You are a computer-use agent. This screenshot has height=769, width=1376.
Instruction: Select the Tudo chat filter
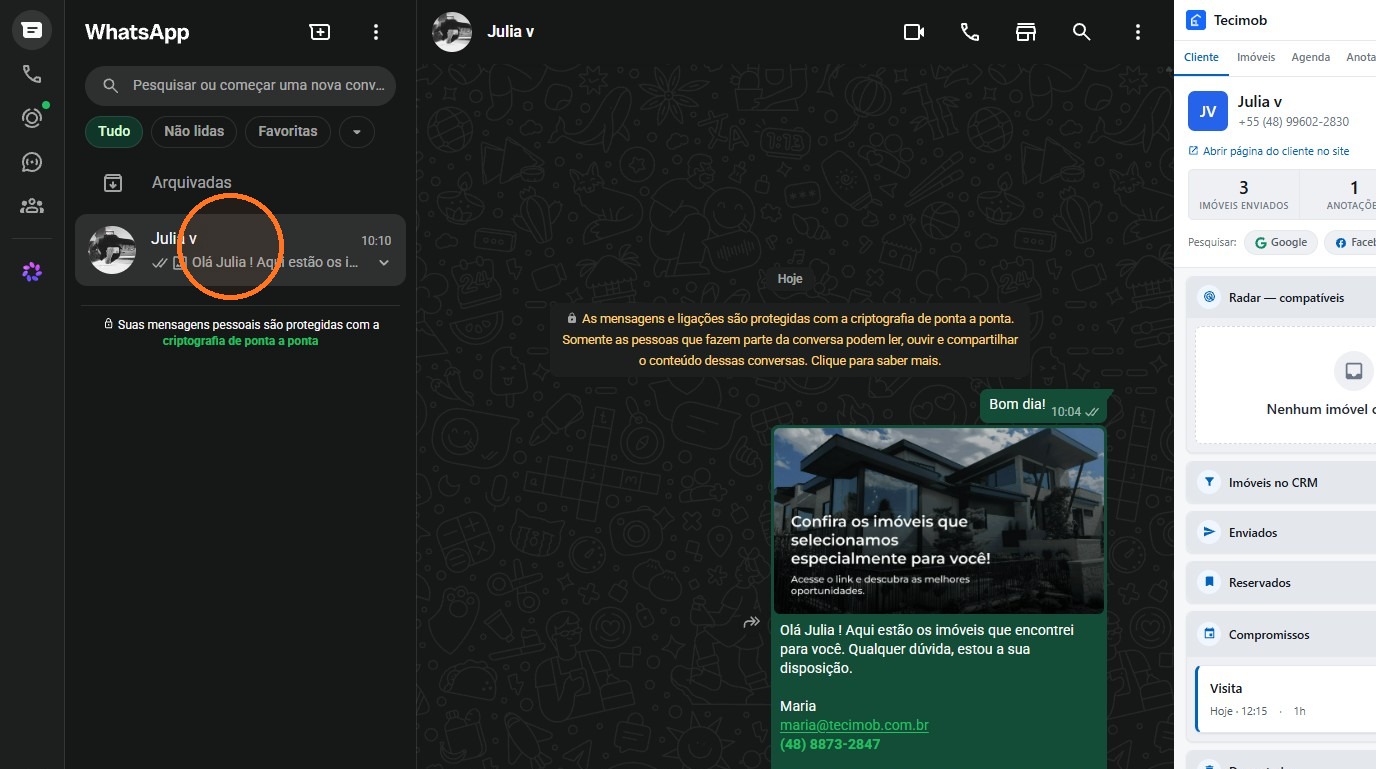[x=114, y=131]
